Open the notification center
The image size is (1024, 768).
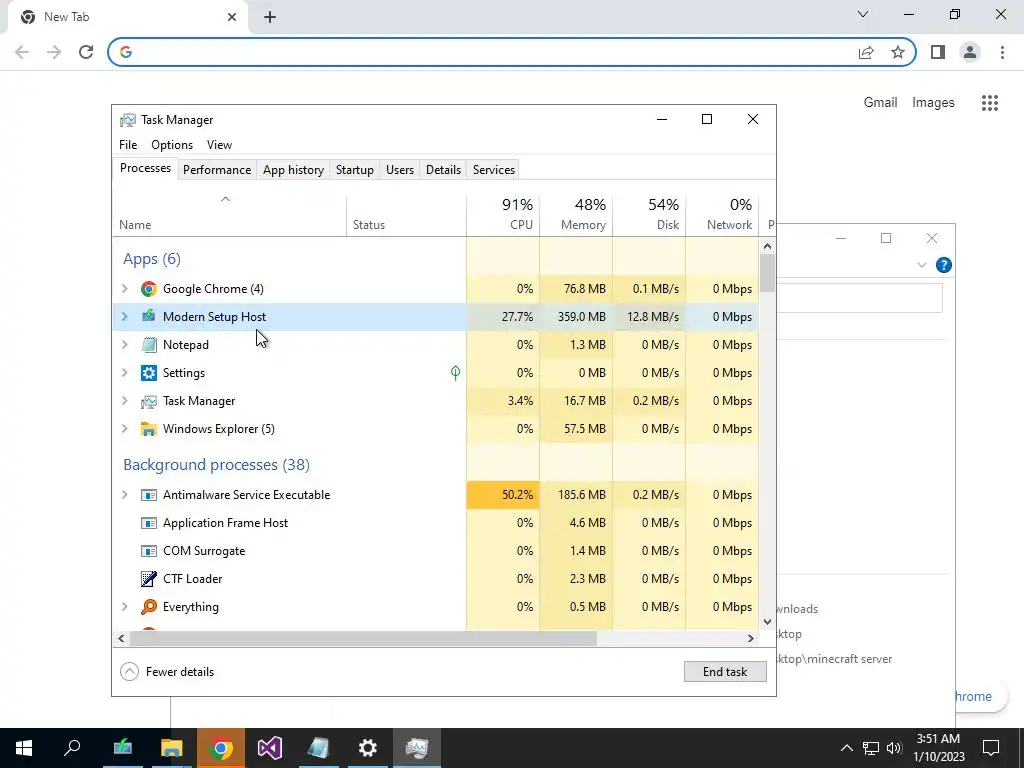pos(991,748)
